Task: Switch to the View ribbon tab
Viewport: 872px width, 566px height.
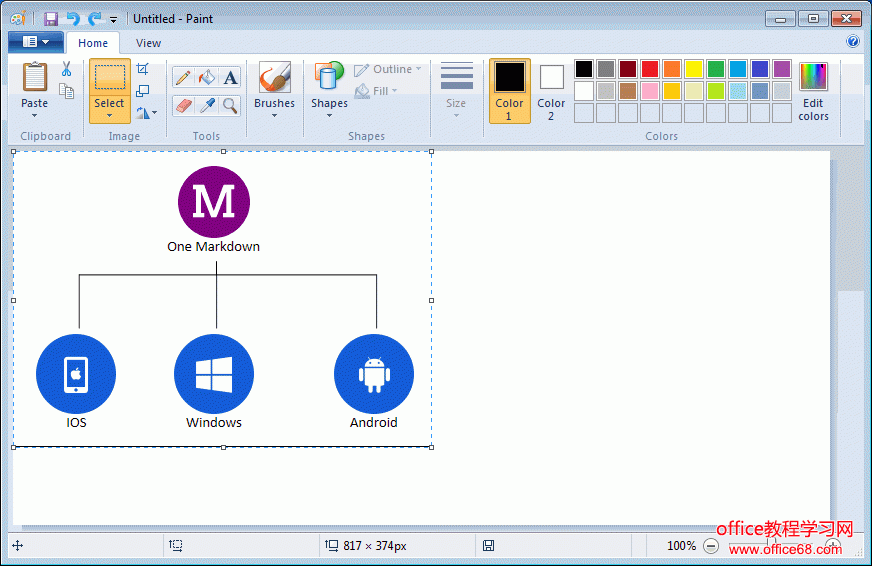Action: click(x=148, y=43)
